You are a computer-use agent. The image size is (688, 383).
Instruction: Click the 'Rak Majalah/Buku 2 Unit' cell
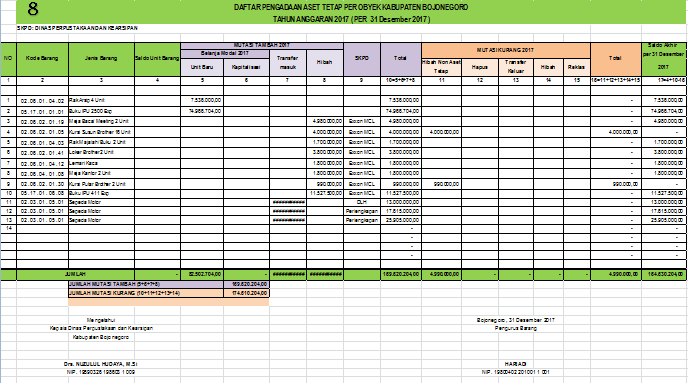click(101, 142)
